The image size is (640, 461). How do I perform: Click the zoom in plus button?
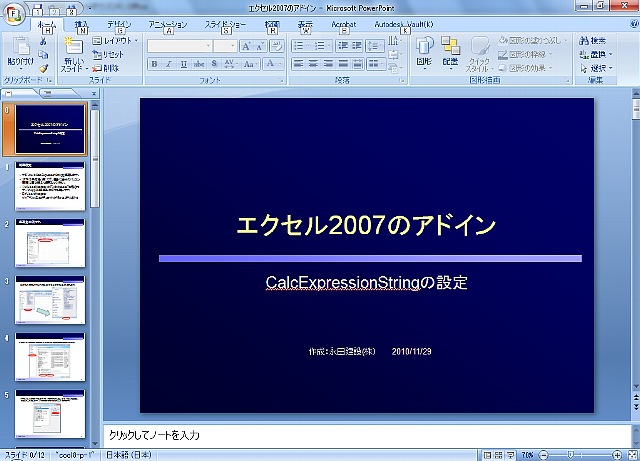coord(617,455)
